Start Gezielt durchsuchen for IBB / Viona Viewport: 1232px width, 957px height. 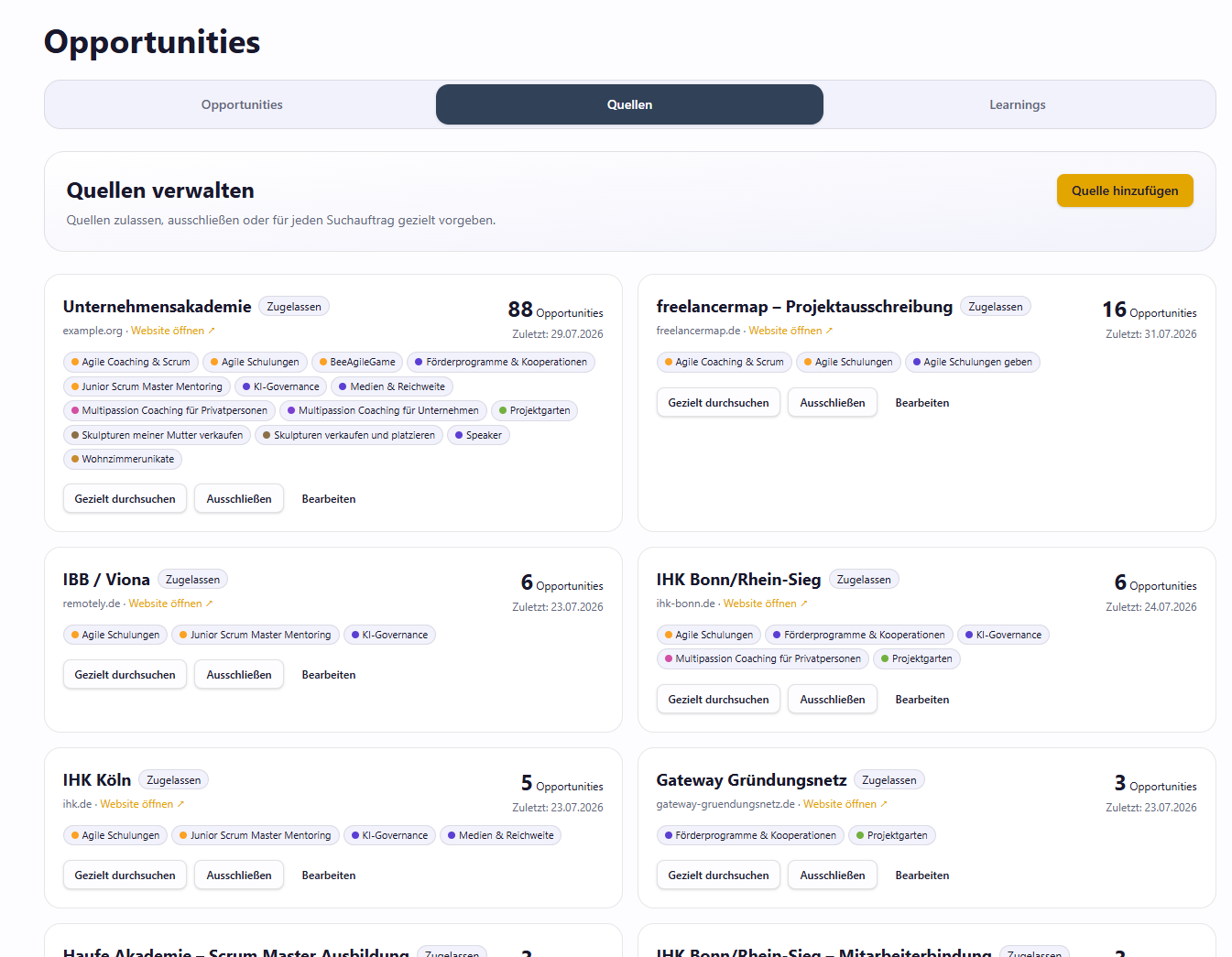click(x=125, y=675)
